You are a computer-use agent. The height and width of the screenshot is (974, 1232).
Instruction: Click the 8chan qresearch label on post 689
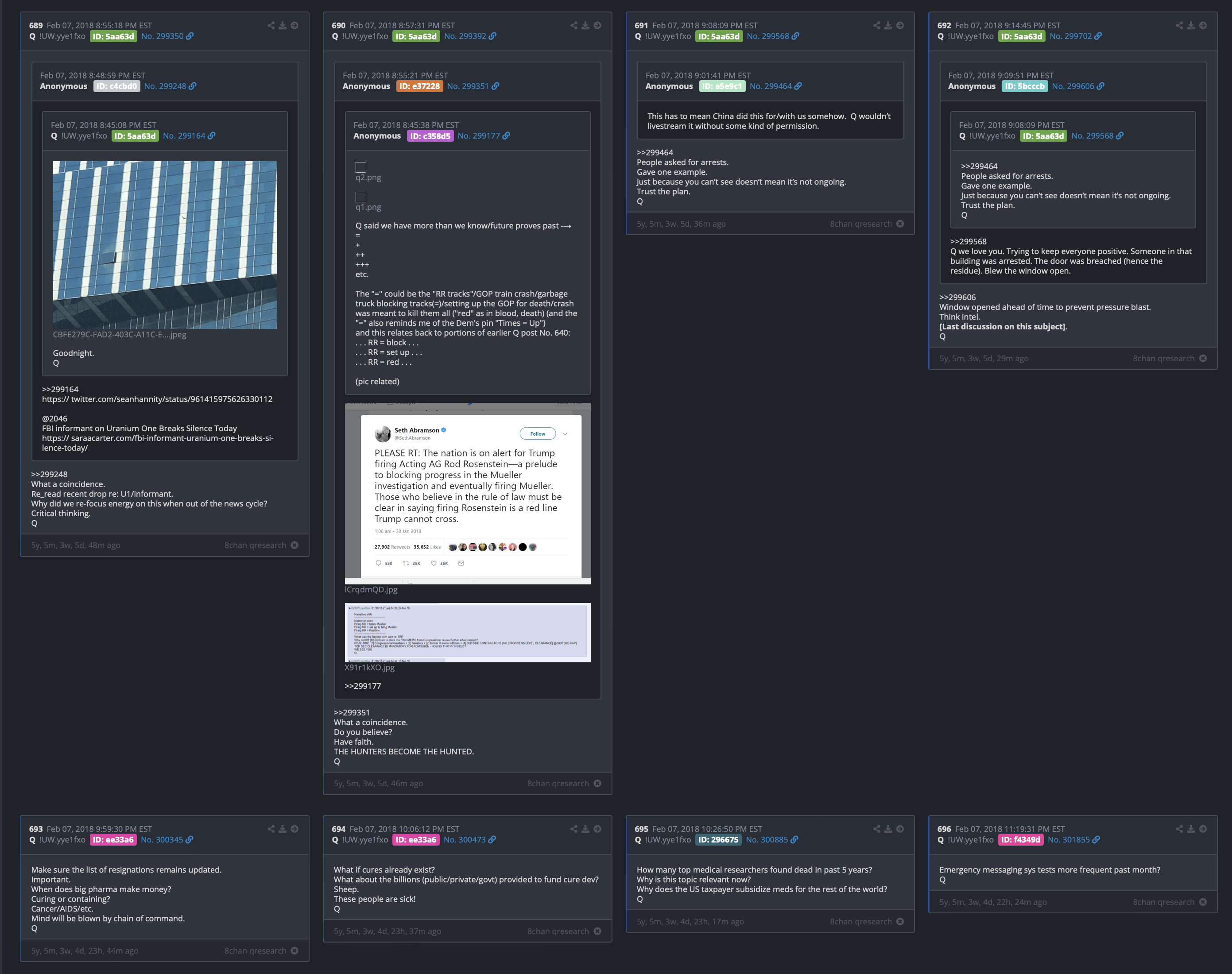tap(256, 545)
